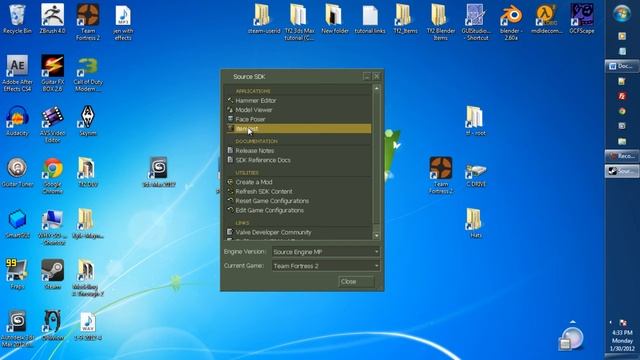Minimize the Source SDK window
This screenshot has width=640, height=360.
(367, 76)
